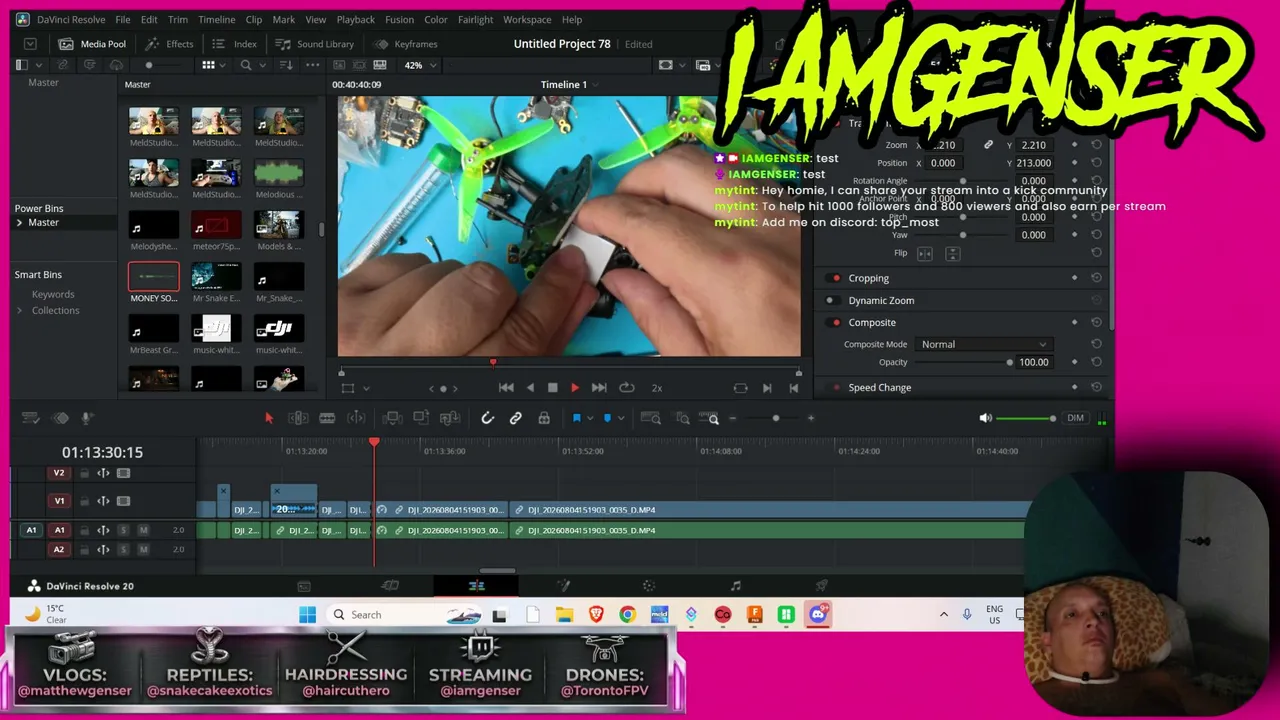This screenshot has height=720, width=1280.
Task: Lock video track V1
Action: pos(84,501)
